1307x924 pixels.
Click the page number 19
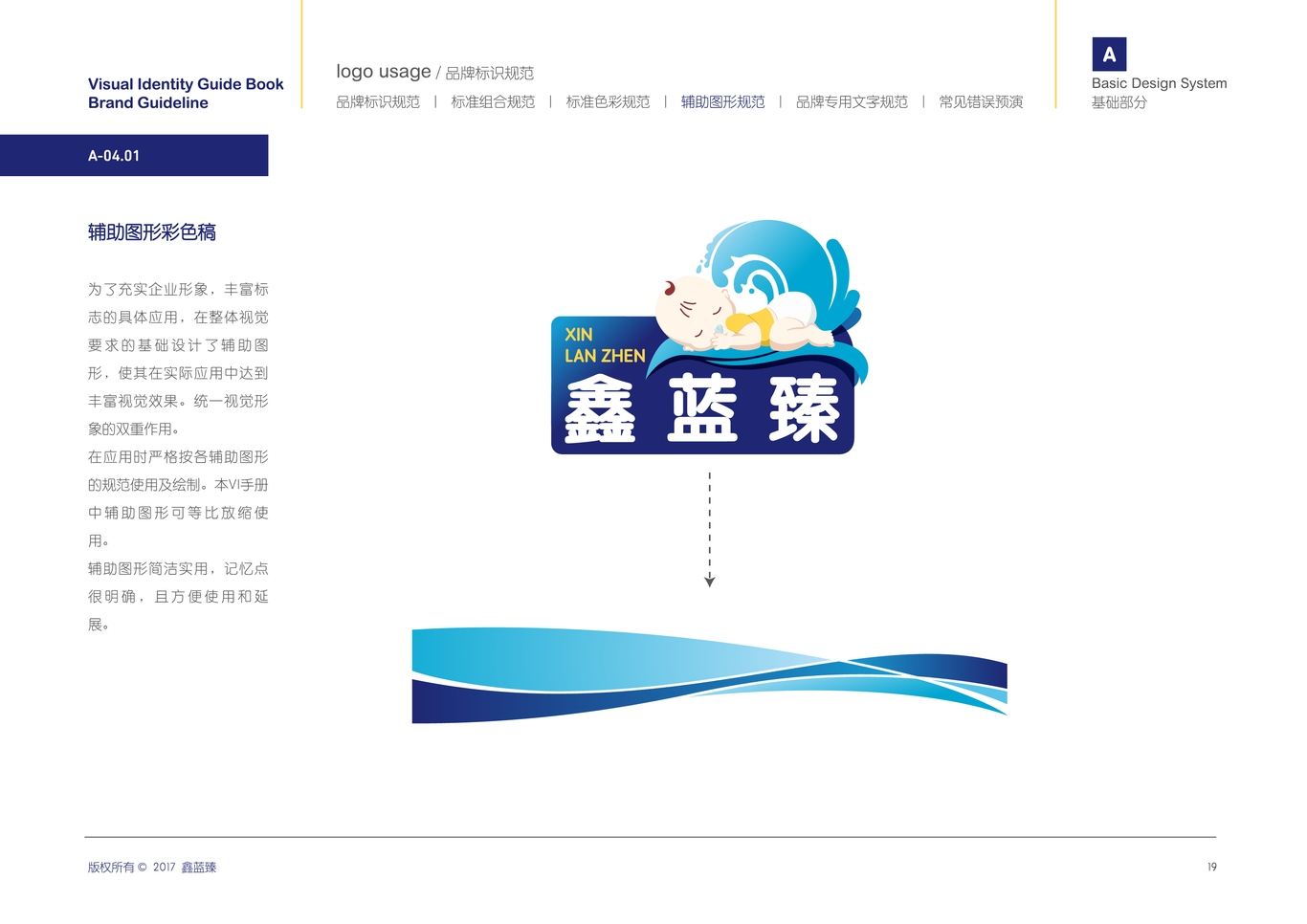pyautogui.click(x=1211, y=868)
